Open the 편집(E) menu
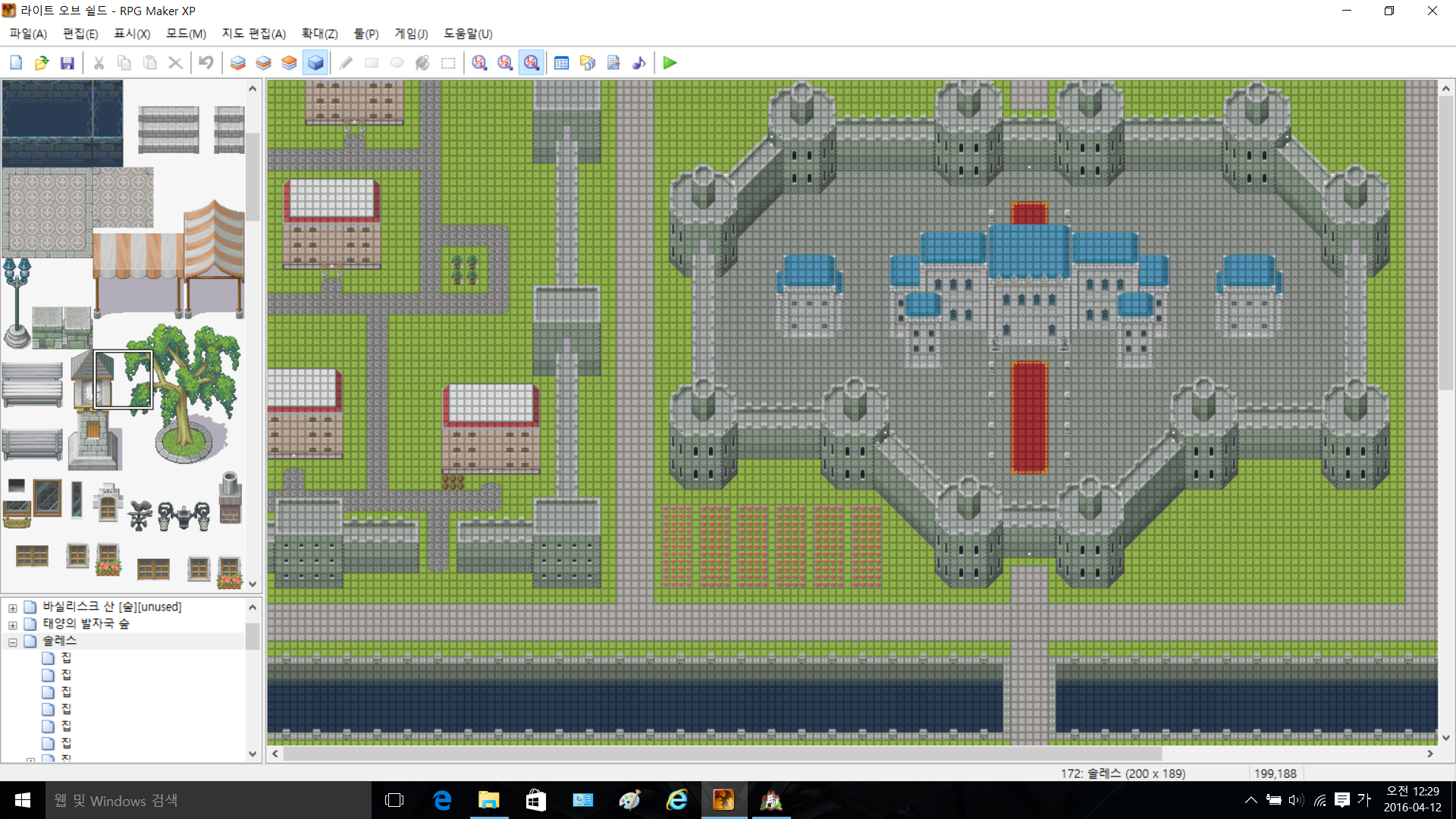Viewport: 1456px width, 819px height. [x=80, y=34]
